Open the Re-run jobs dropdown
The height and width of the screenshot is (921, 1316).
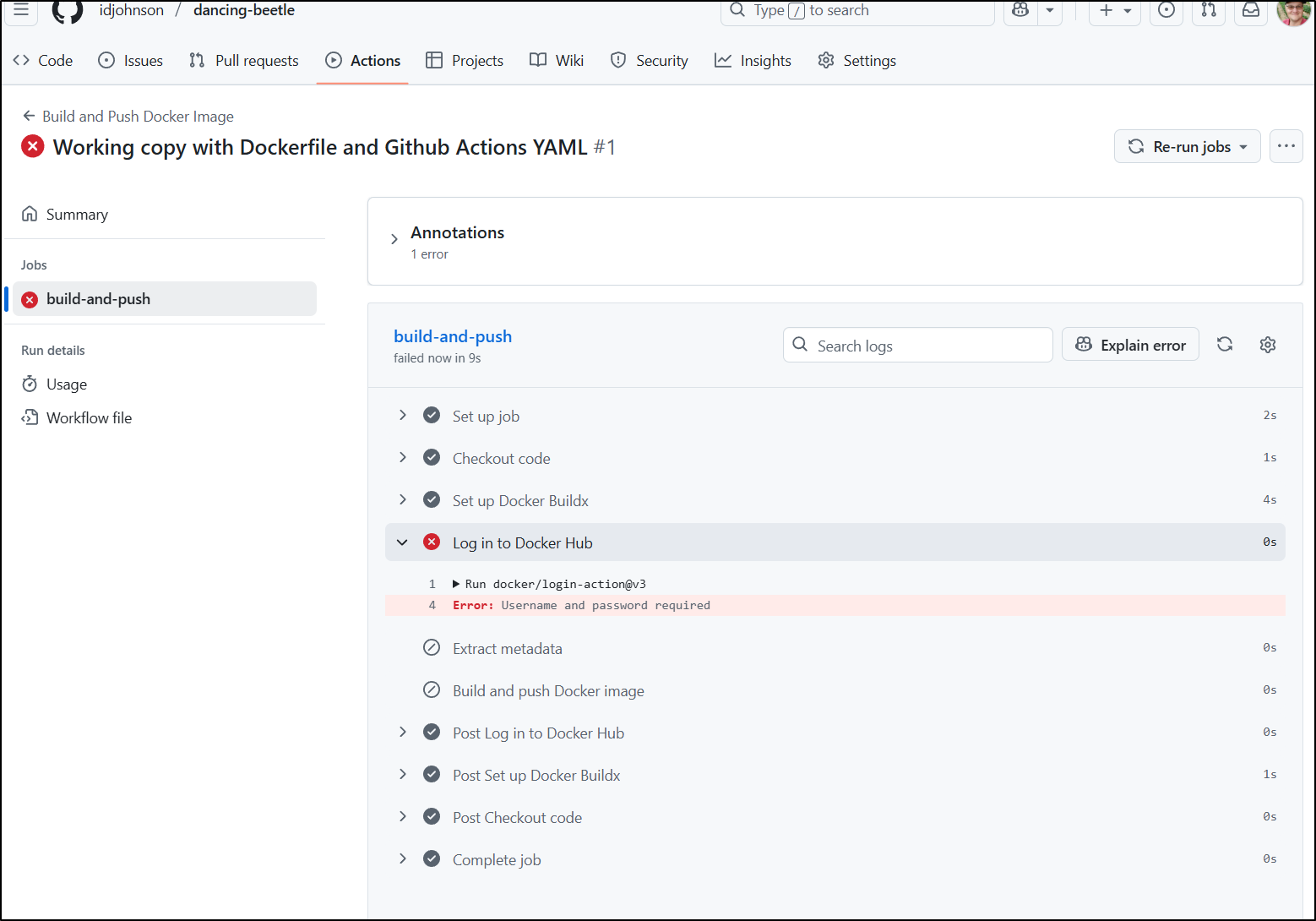click(x=1187, y=146)
